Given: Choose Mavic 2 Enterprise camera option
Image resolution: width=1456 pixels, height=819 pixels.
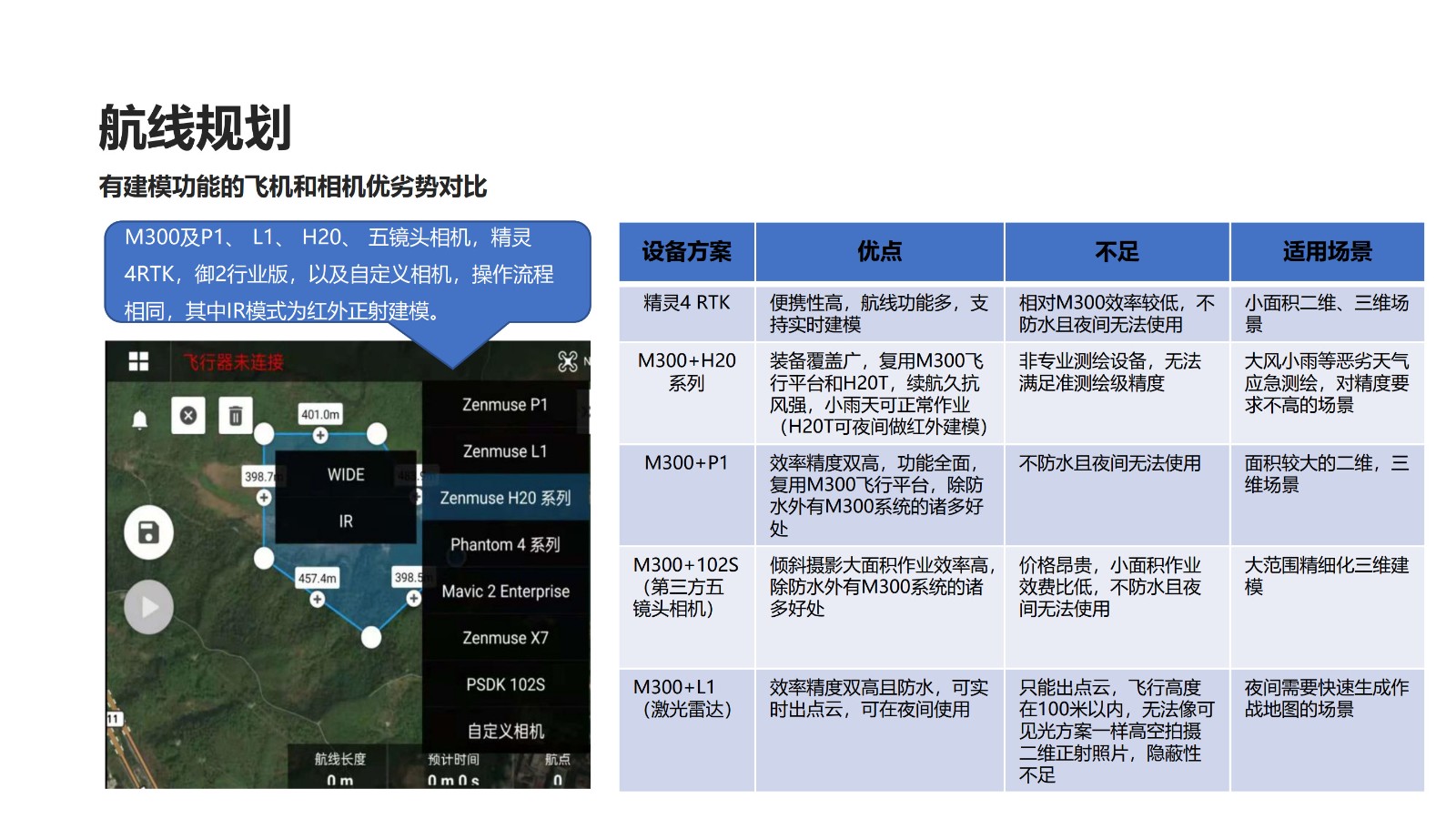Looking at the screenshot, I should (505, 591).
